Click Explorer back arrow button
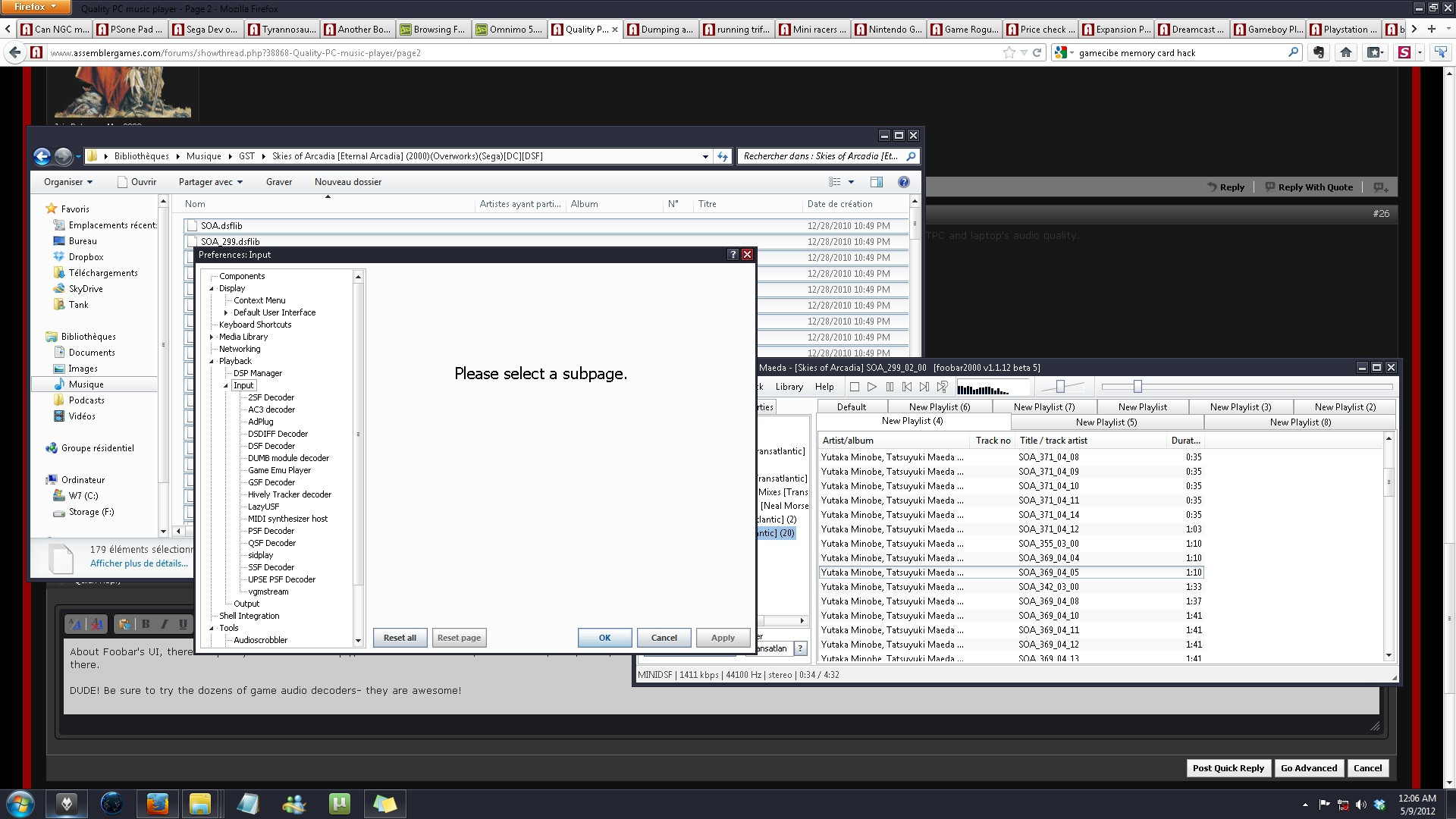 (x=42, y=156)
